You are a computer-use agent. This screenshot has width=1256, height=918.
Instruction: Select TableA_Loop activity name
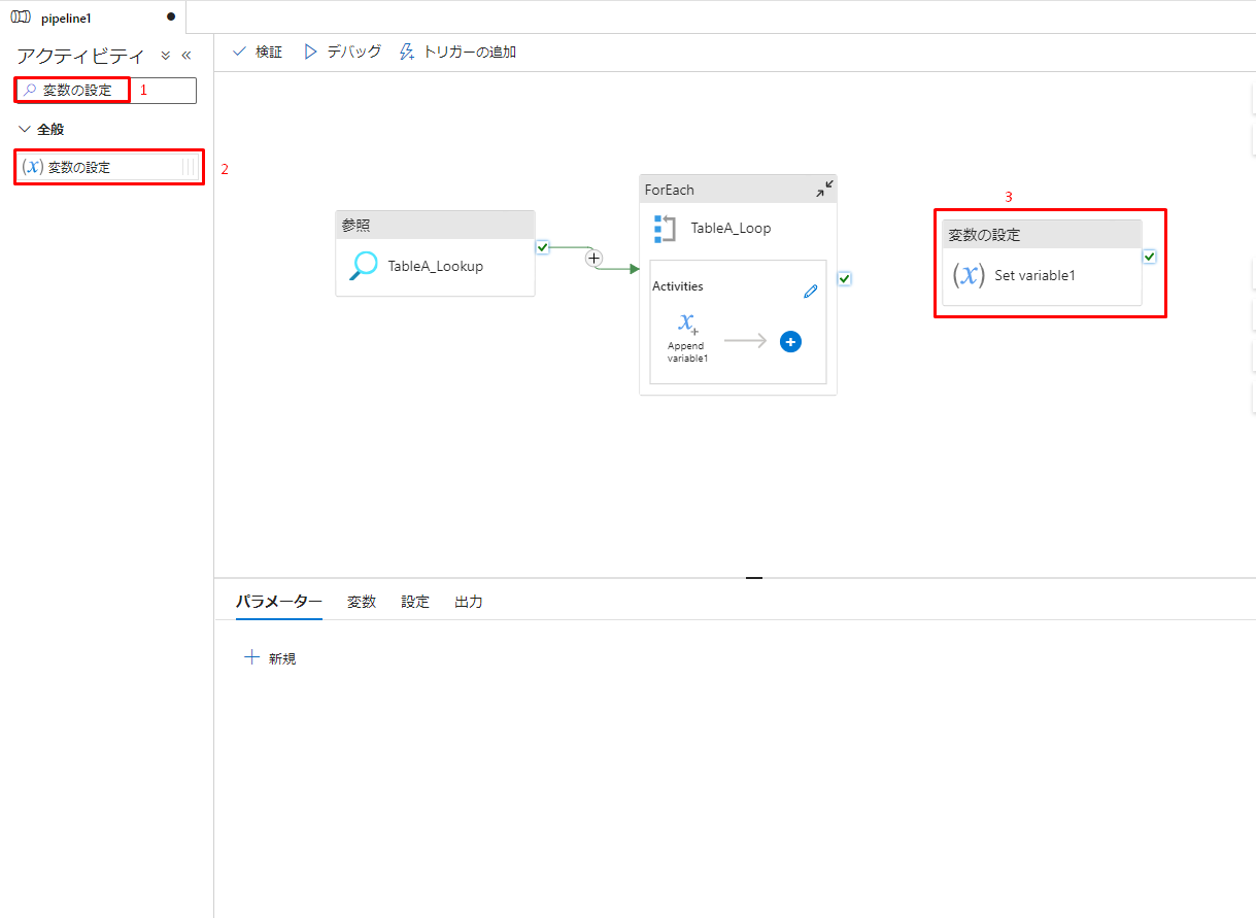point(731,228)
